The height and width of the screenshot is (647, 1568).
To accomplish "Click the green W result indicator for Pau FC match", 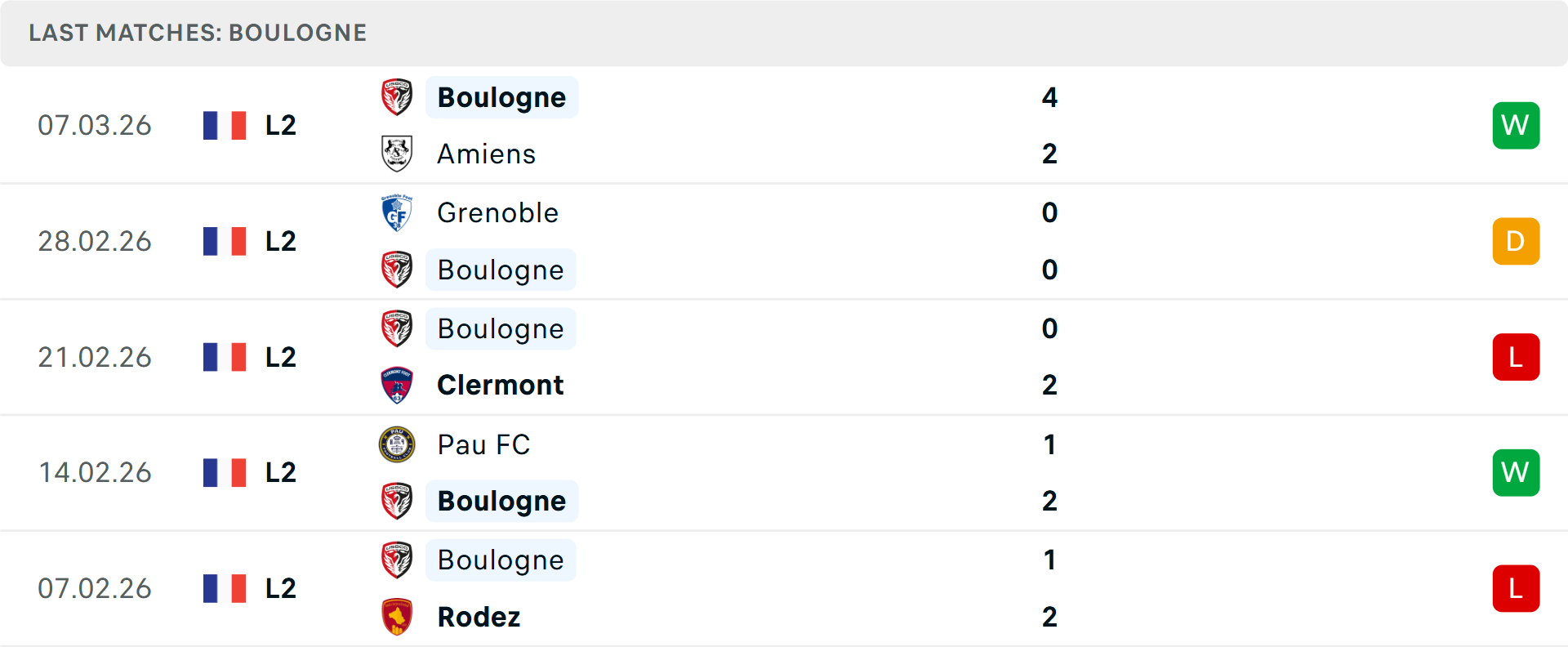I will [1516, 472].
